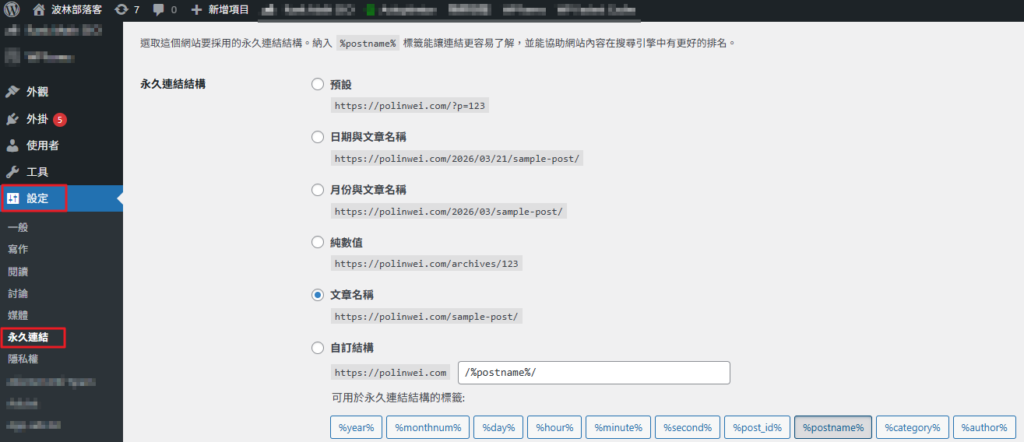Click the /2026/03/21/sample-post/ example URL
This screenshot has width=1024, height=442.
click(456, 158)
